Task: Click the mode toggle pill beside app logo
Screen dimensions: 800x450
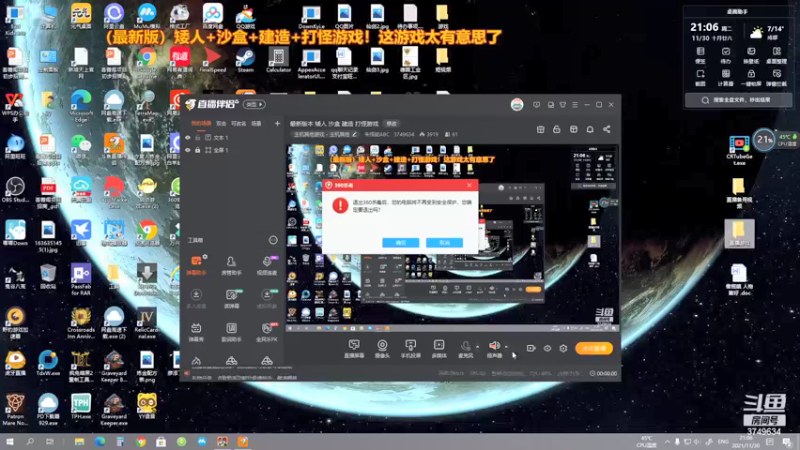Action: (254, 105)
